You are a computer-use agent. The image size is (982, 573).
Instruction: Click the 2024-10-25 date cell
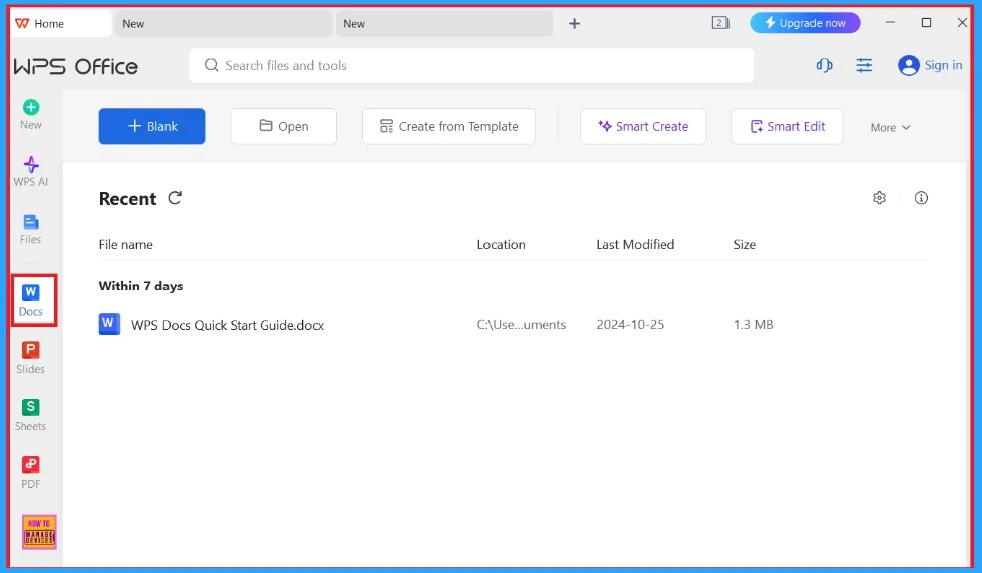[x=630, y=325]
